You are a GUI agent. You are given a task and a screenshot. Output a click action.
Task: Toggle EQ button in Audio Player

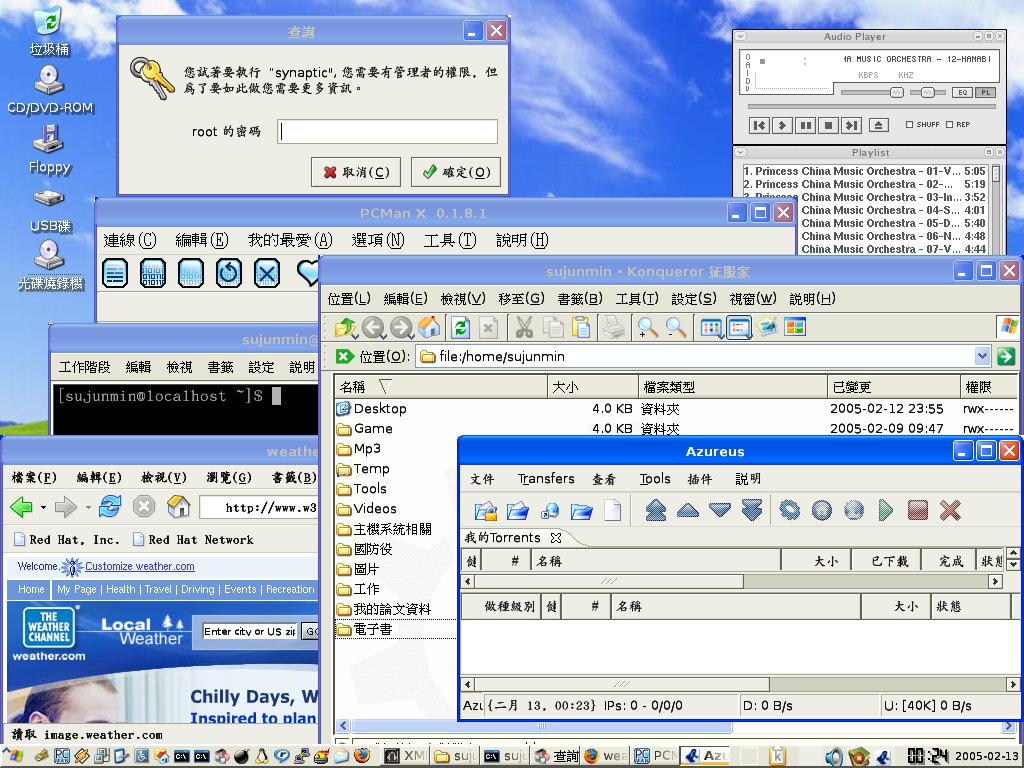pyautogui.click(x=963, y=92)
